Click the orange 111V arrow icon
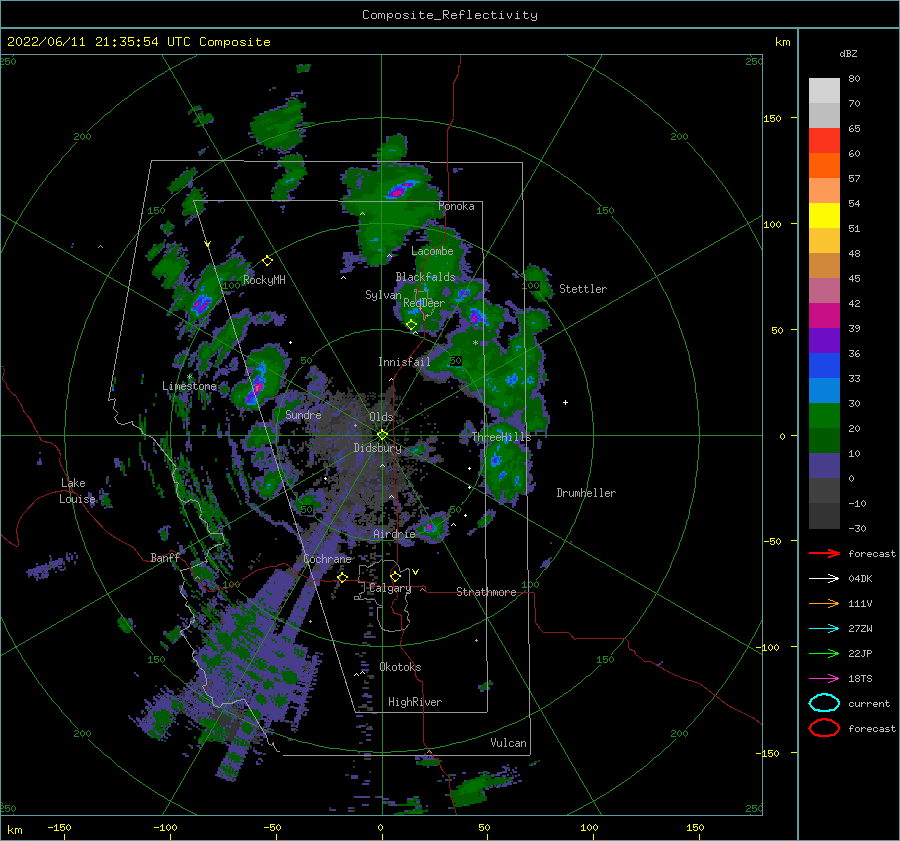 (824, 603)
